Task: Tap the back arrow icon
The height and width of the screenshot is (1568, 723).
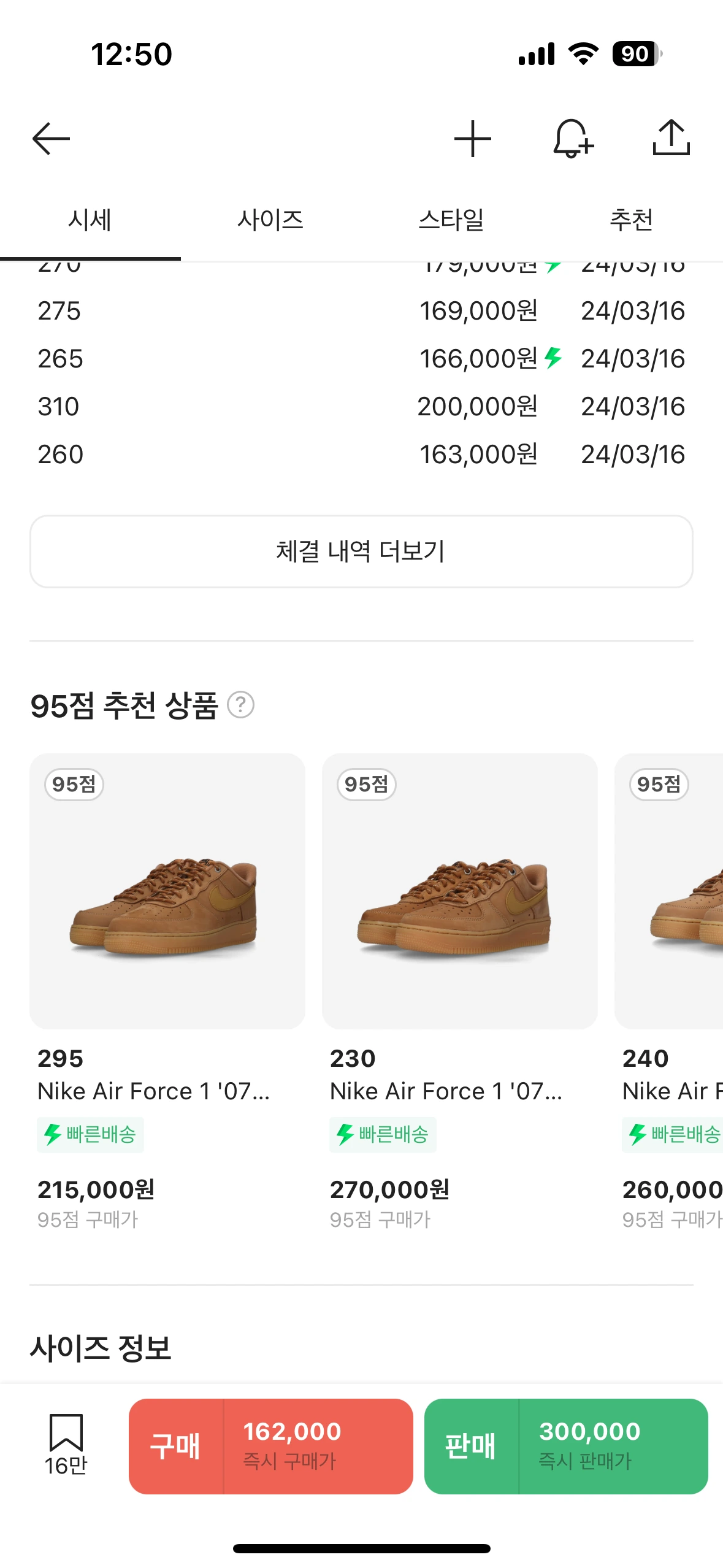Action: tap(52, 139)
